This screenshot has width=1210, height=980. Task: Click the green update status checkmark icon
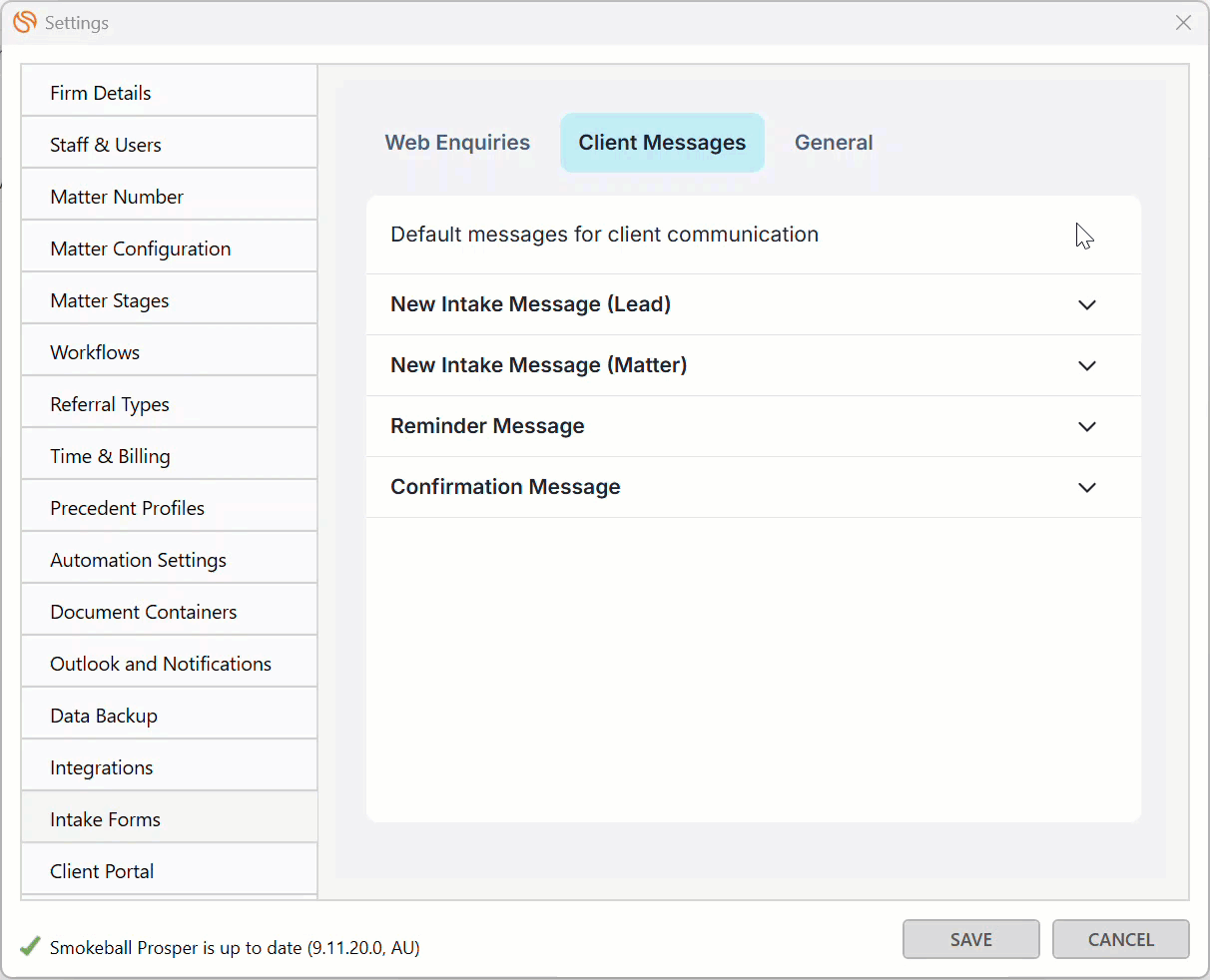tap(30, 947)
